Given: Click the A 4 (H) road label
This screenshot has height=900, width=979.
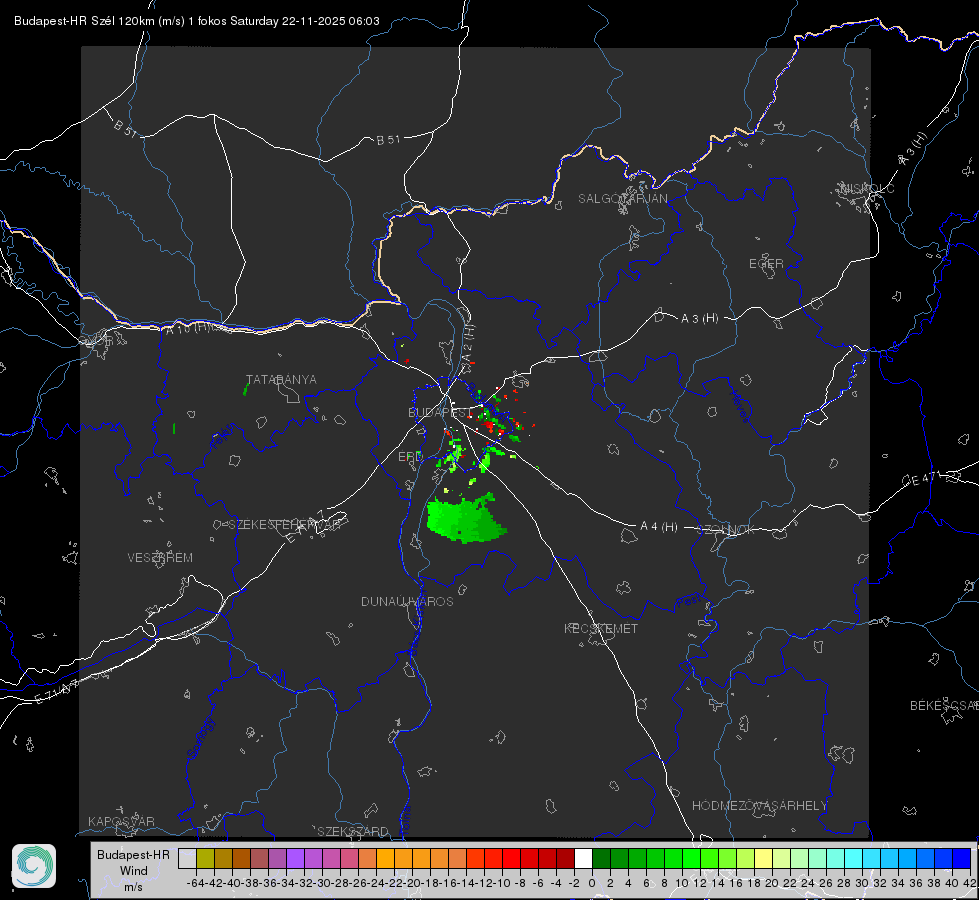Looking at the screenshot, I should [659, 527].
